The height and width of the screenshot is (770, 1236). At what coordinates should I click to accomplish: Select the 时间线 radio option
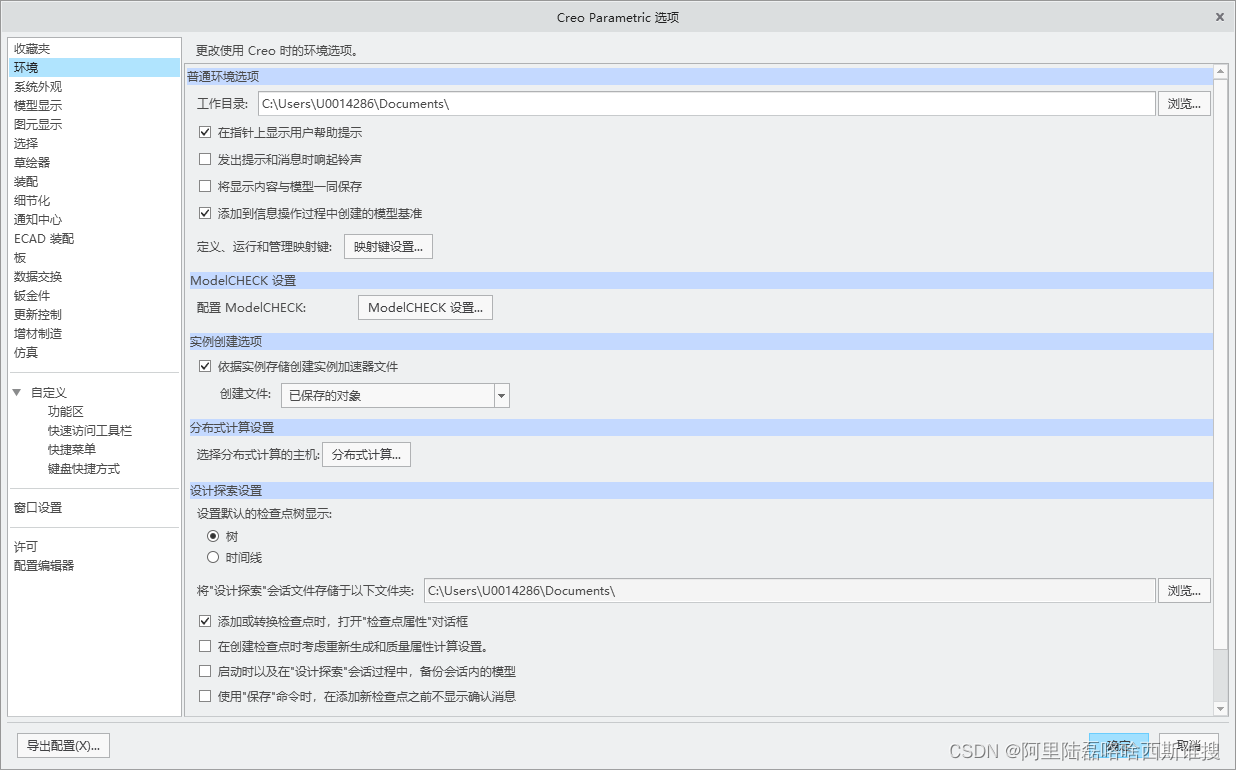(x=212, y=558)
